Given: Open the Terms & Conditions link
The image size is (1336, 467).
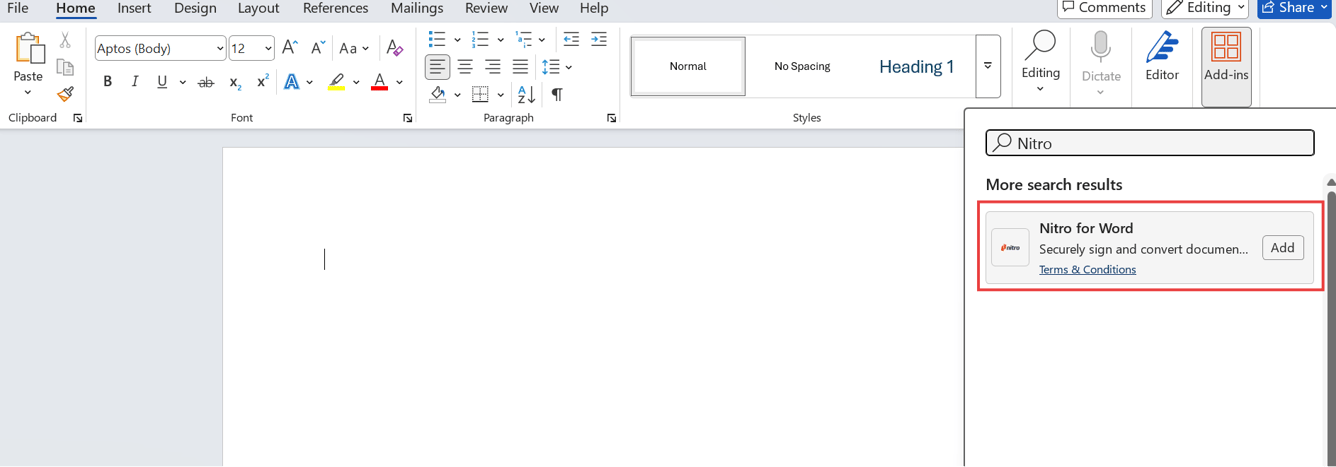Looking at the screenshot, I should tap(1087, 269).
